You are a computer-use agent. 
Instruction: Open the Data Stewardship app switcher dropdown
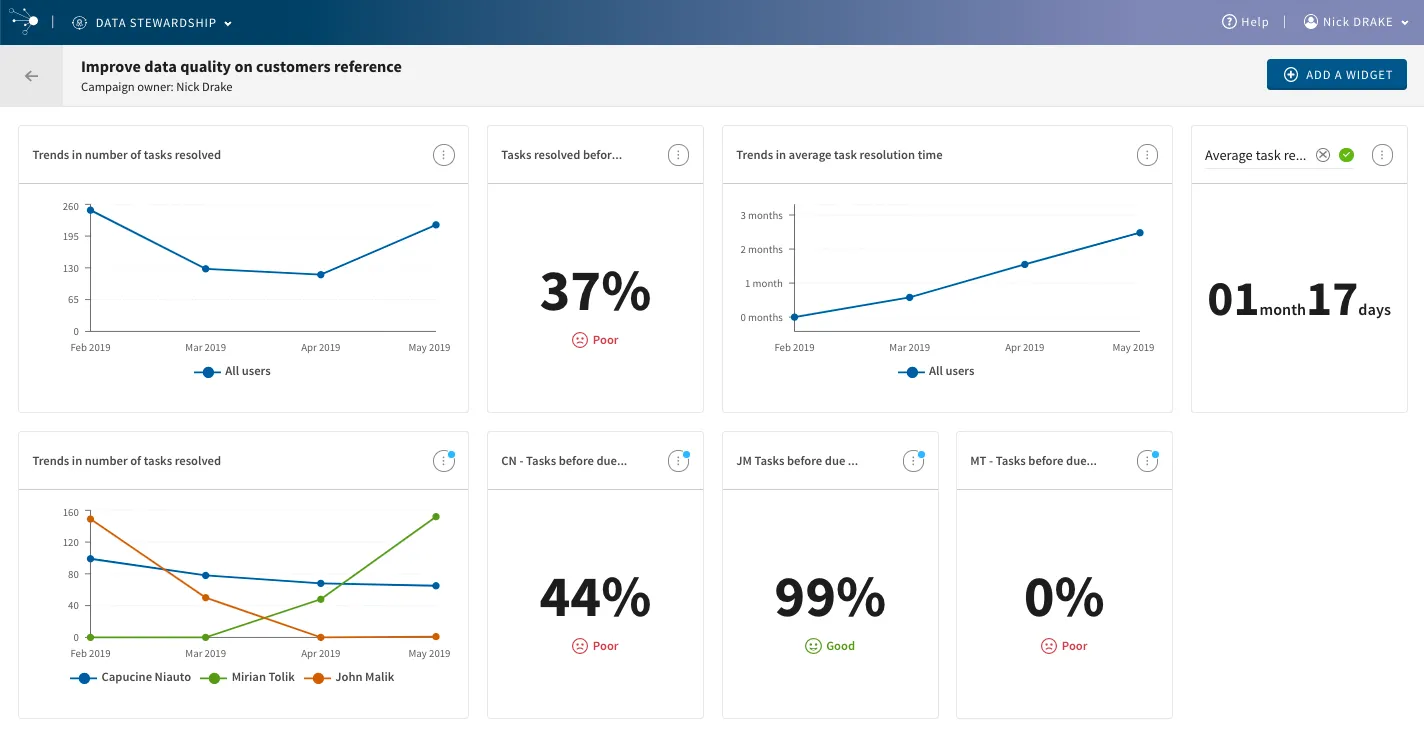pyautogui.click(x=152, y=22)
